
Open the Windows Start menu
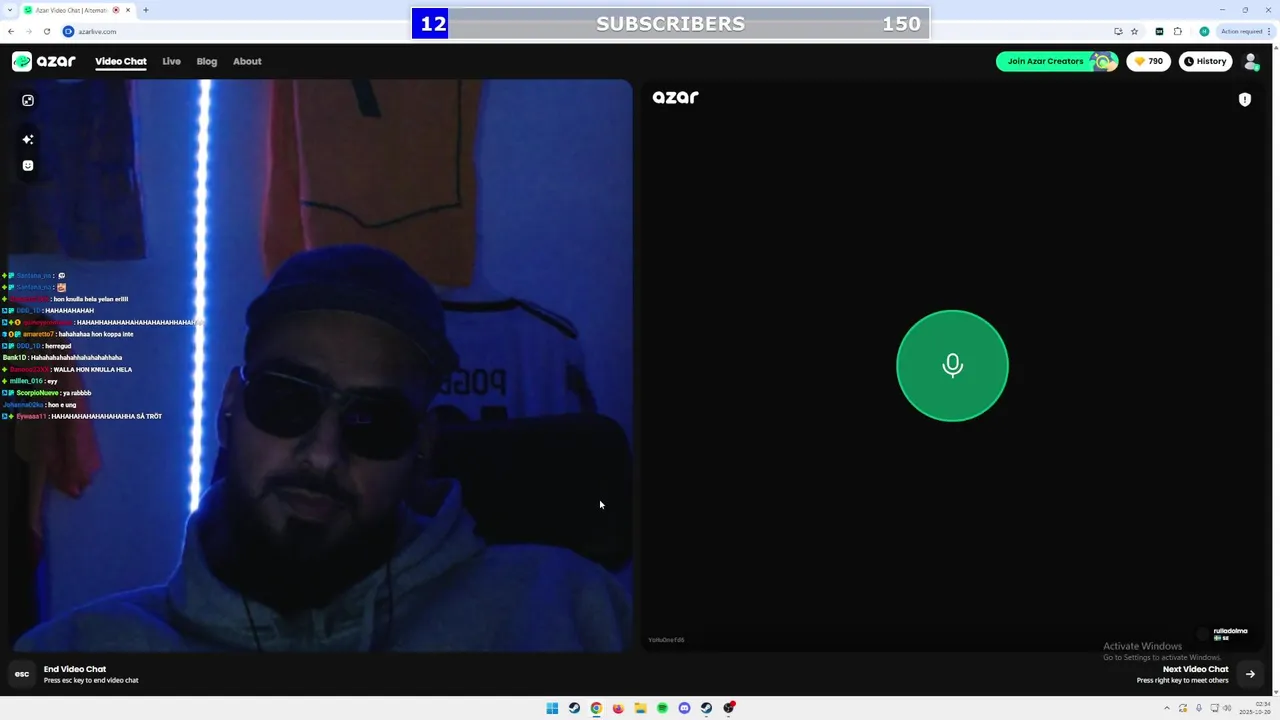coord(552,708)
